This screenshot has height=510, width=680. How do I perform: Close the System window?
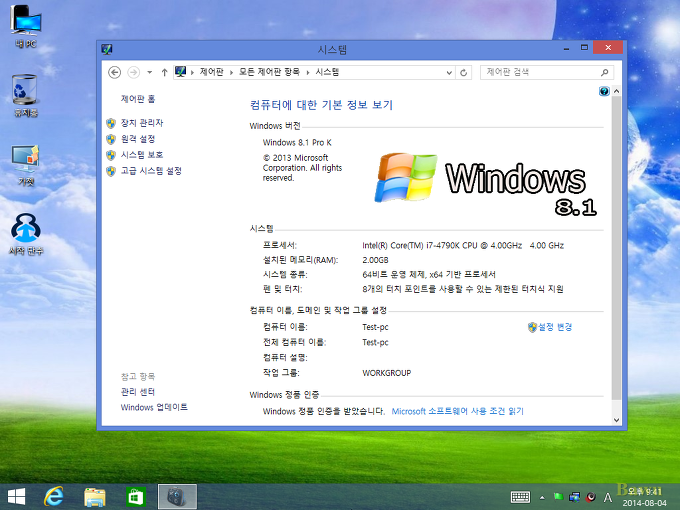point(608,48)
